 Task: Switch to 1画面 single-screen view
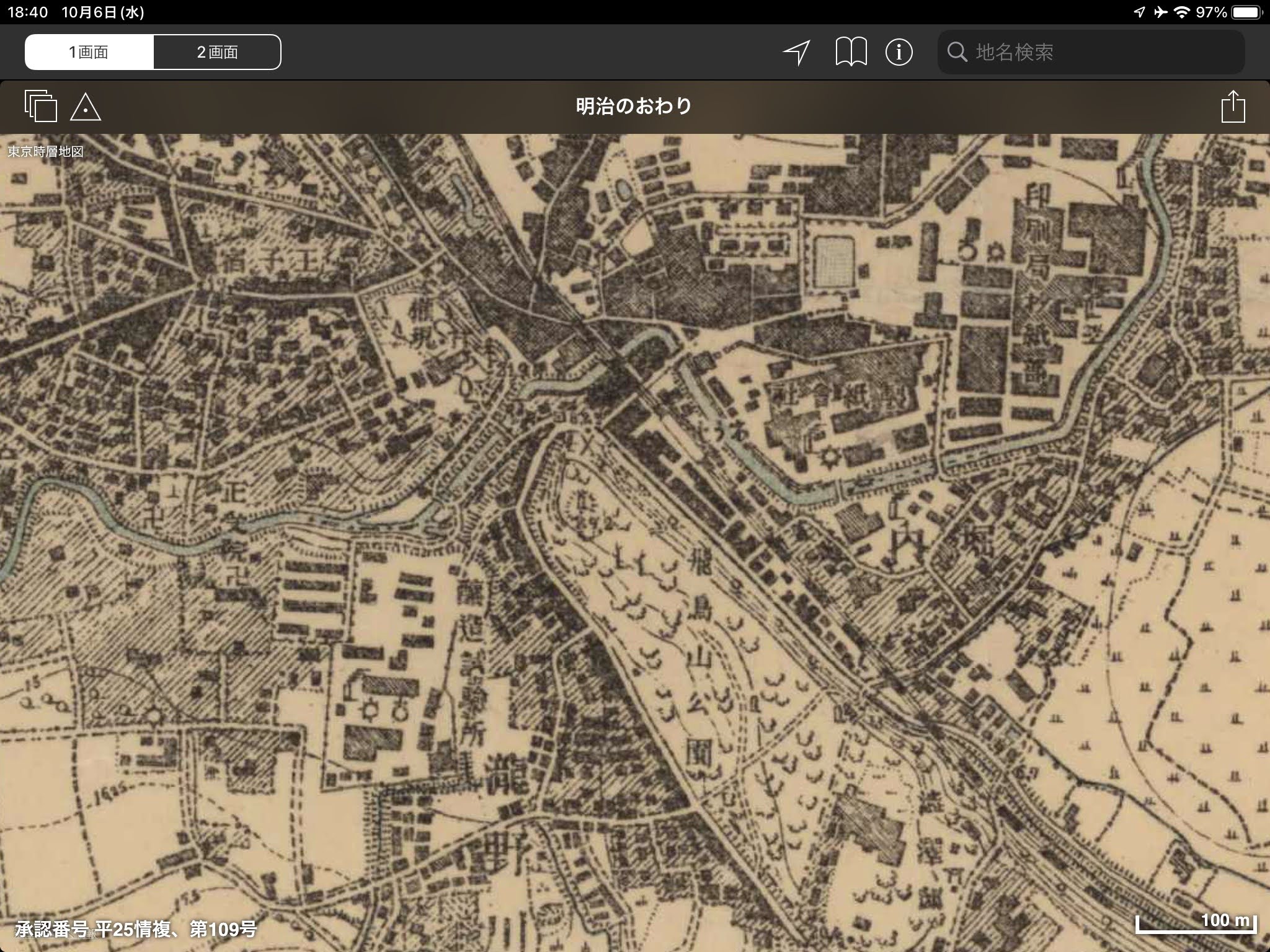pyautogui.click(x=89, y=52)
